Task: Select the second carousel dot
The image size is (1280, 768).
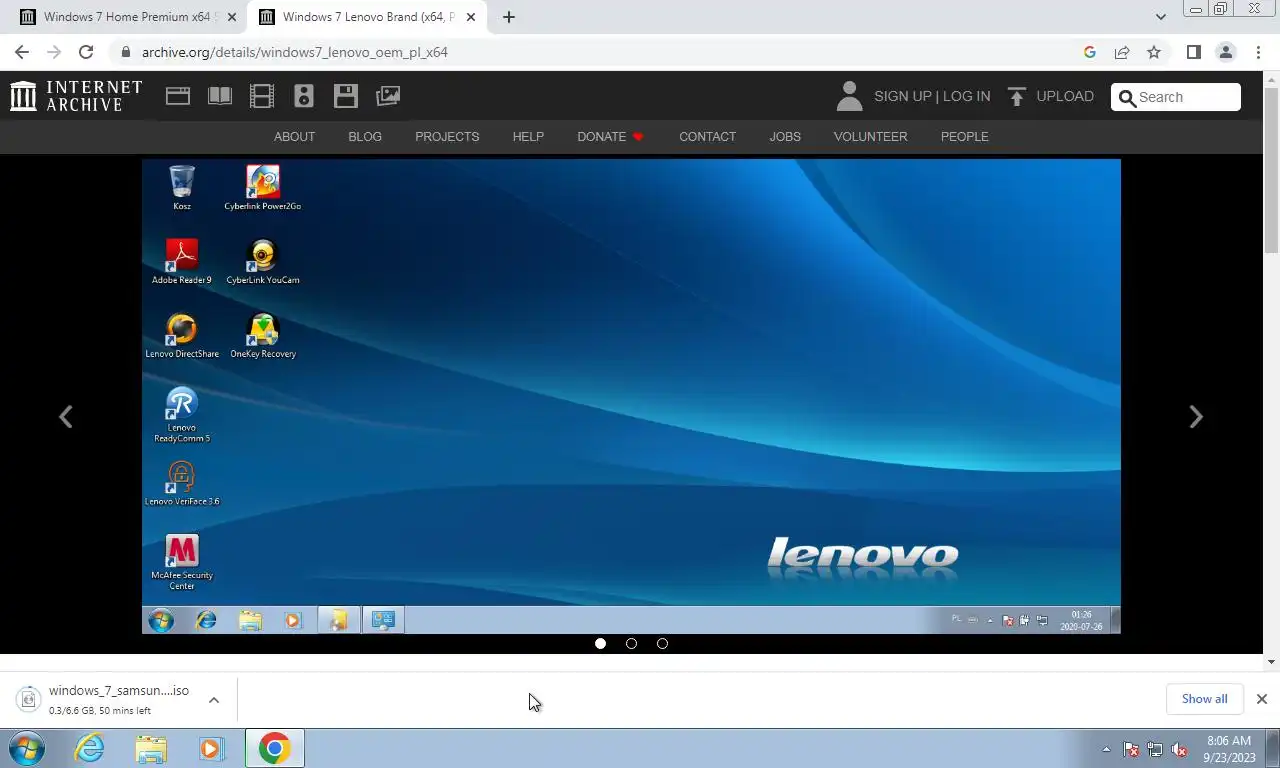Action: coord(631,643)
